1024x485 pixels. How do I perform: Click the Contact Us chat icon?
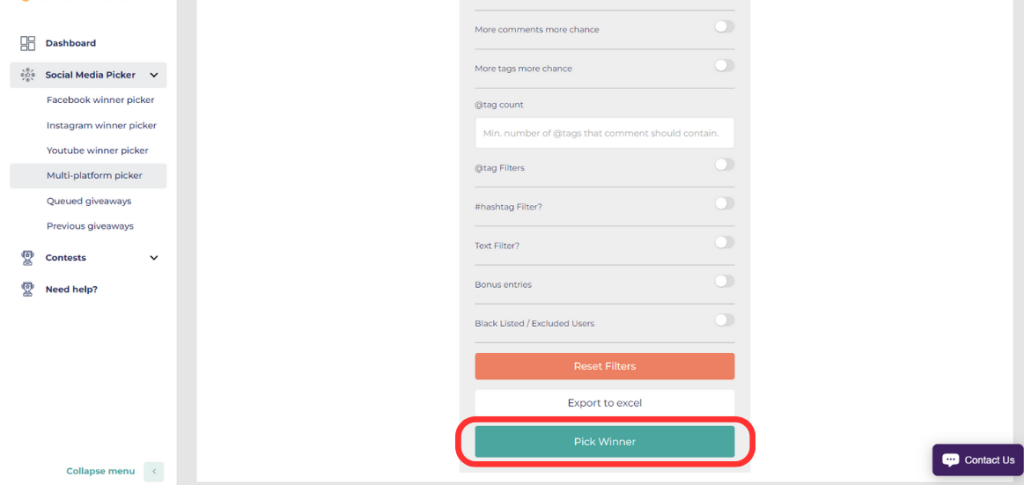click(950, 460)
